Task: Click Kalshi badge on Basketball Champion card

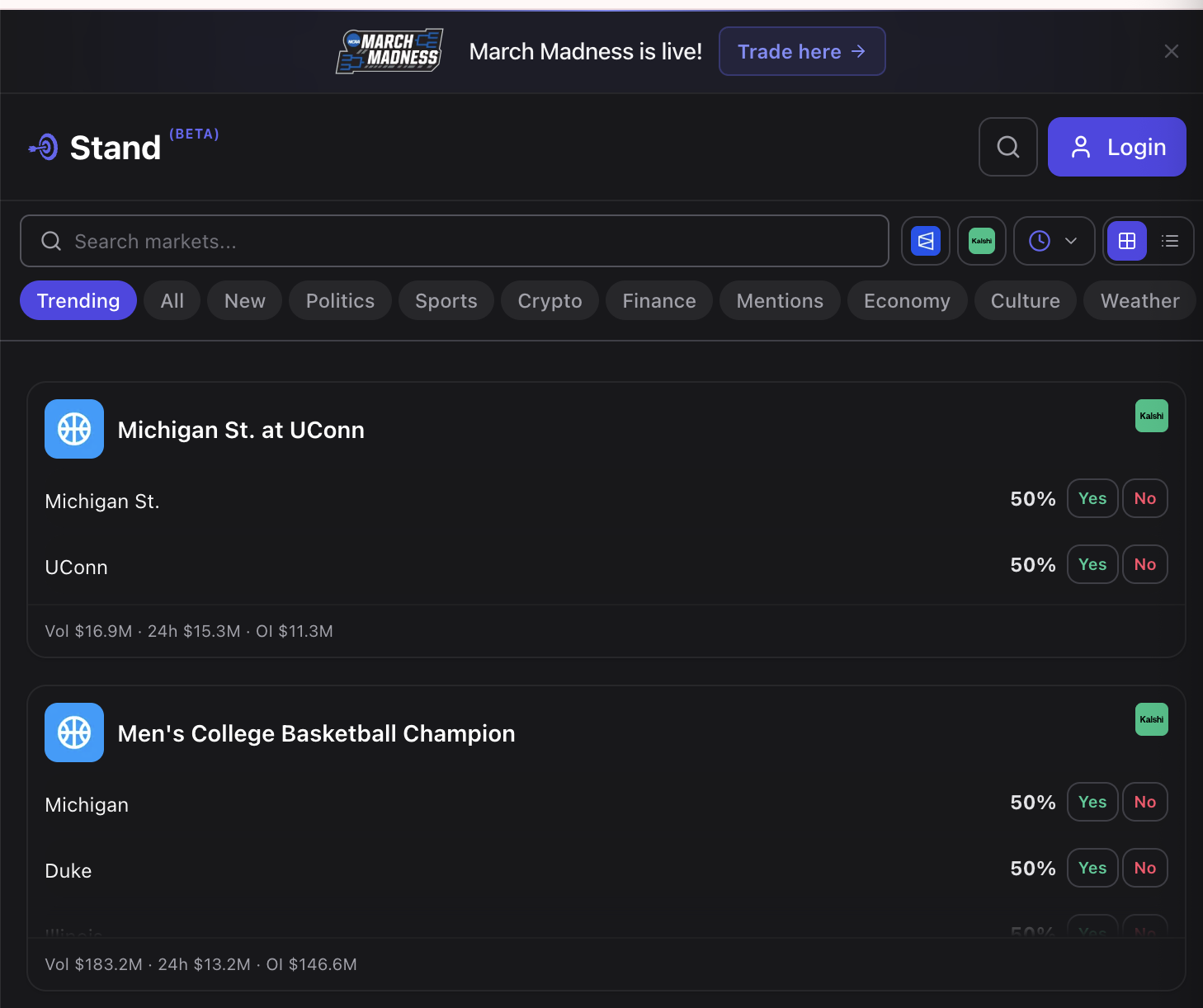Action: pos(1151,719)
